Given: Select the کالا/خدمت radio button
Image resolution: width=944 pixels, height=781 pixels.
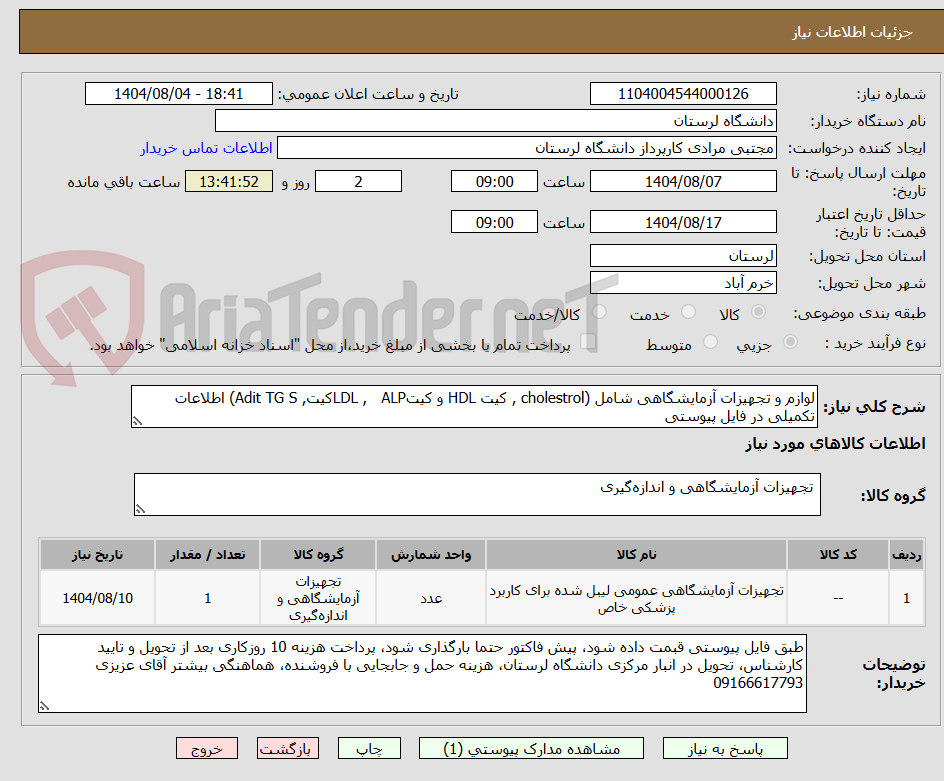Looking at the screenshot, I should 599,312.
